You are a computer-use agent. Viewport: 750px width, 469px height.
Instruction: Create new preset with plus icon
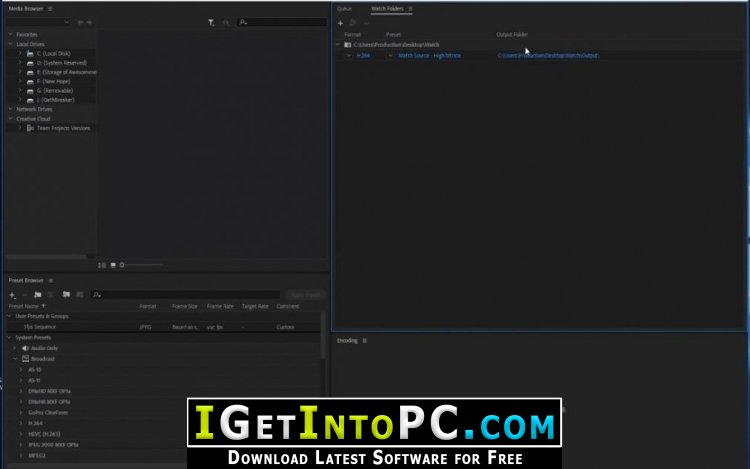point(12,295)
